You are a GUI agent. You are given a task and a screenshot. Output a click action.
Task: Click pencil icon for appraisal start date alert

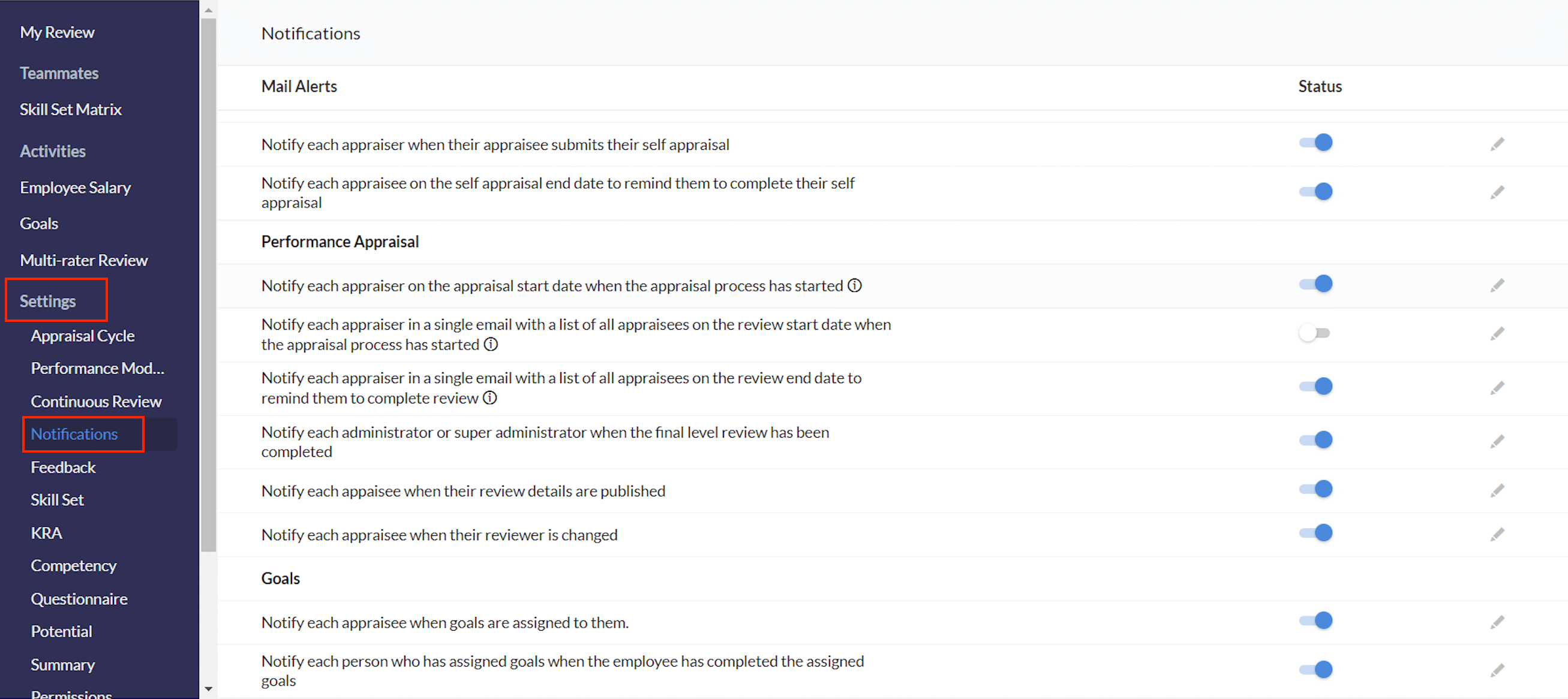click(1497, 285)
